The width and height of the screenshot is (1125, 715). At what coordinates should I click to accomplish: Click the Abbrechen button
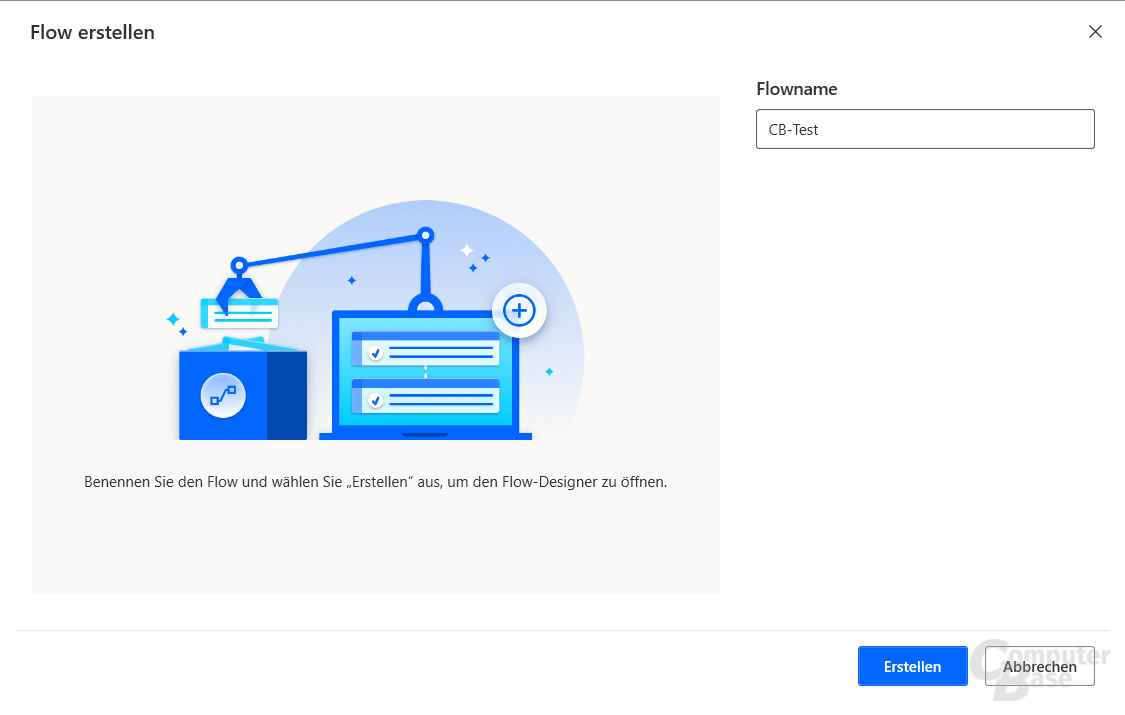tap(1040, 666)
